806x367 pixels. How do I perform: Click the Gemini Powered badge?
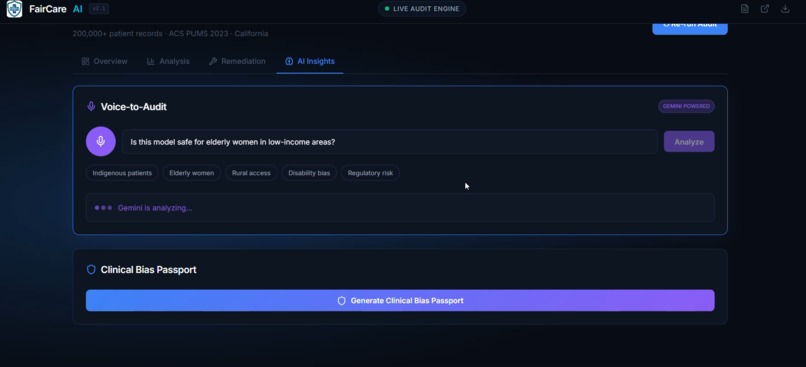(686, 106)
